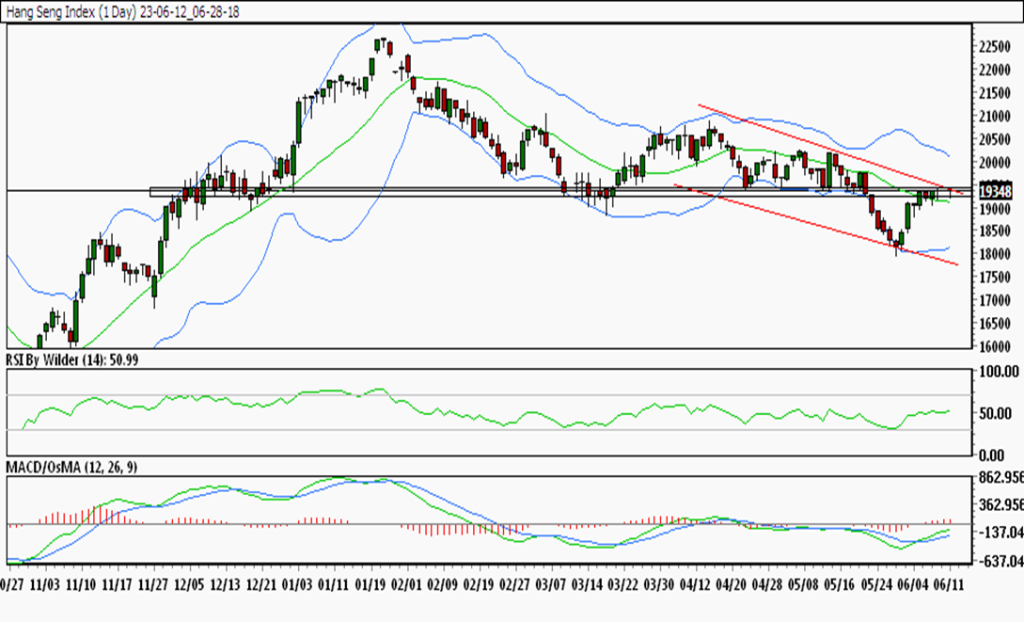Click the 05/08 date label

[803, 583]
